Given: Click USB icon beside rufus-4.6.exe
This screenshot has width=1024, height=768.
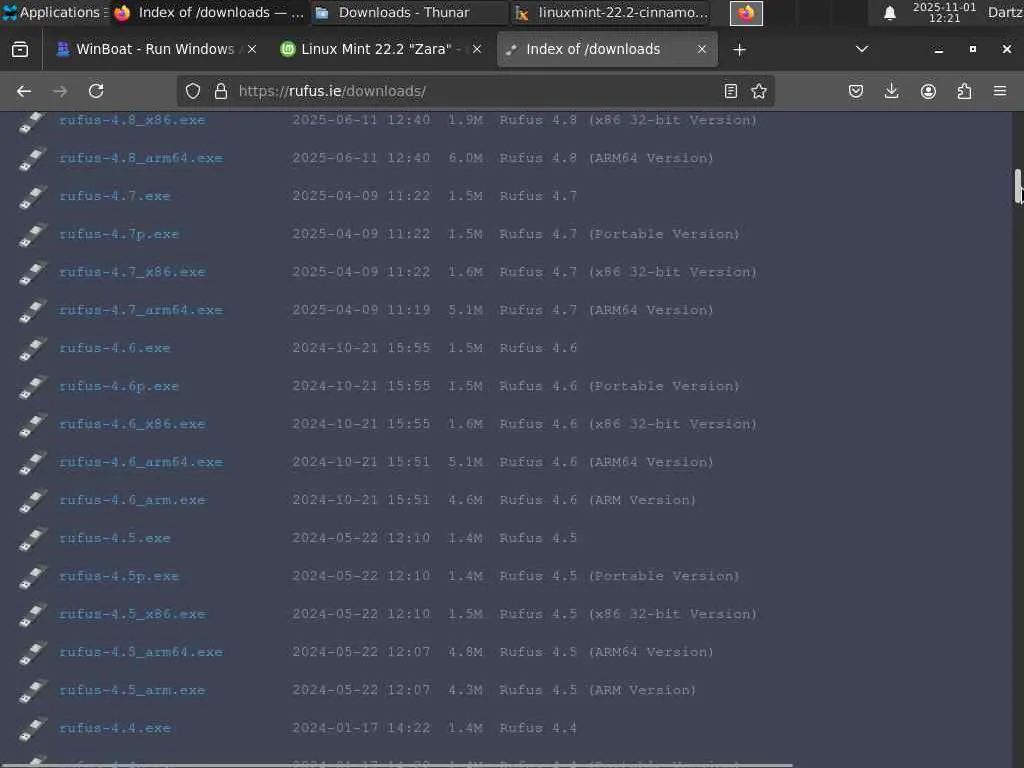Looking at the screenshot, I should pos(32,349).
